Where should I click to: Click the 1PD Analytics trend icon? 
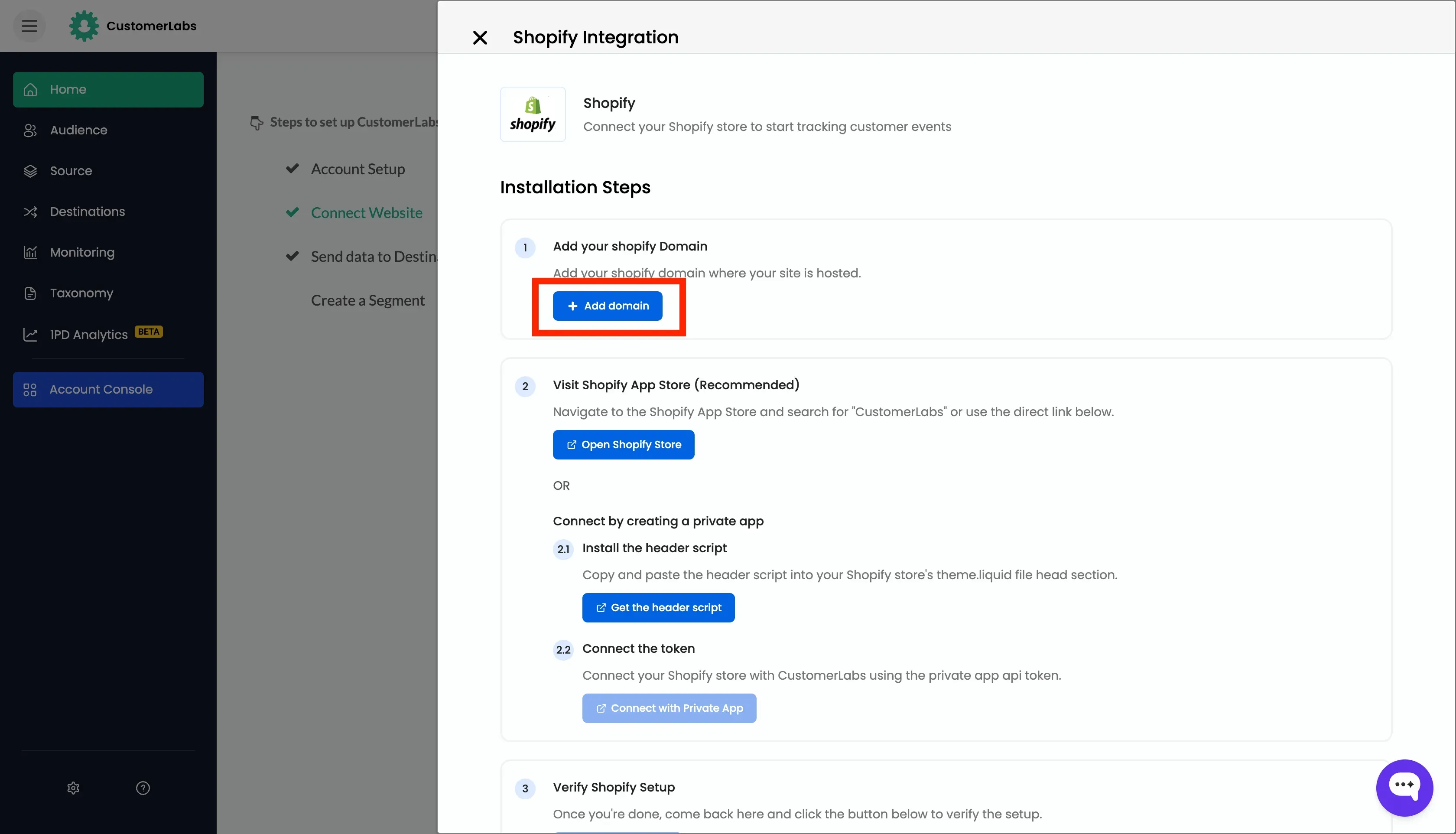pos(30,335)
